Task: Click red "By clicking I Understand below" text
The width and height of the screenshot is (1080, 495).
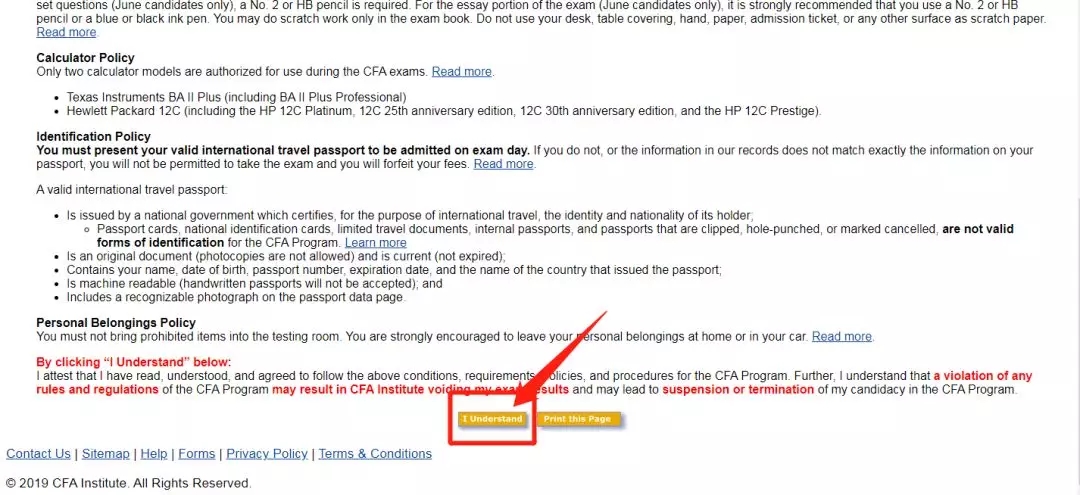Action: (x=133, y=362)
